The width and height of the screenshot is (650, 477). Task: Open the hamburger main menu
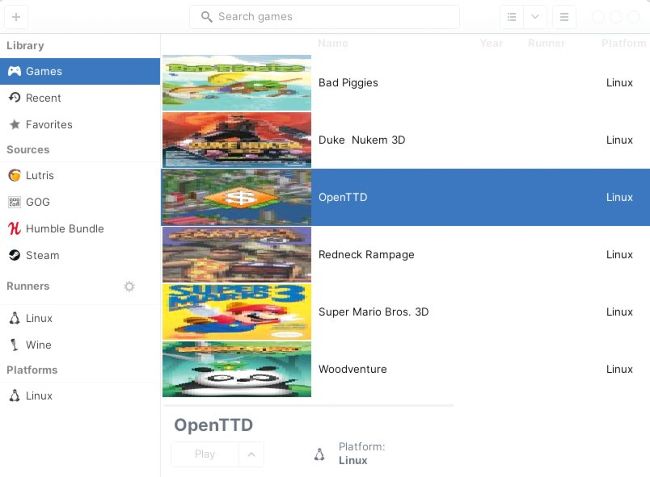pyautogui.click(x=564, y=17)
